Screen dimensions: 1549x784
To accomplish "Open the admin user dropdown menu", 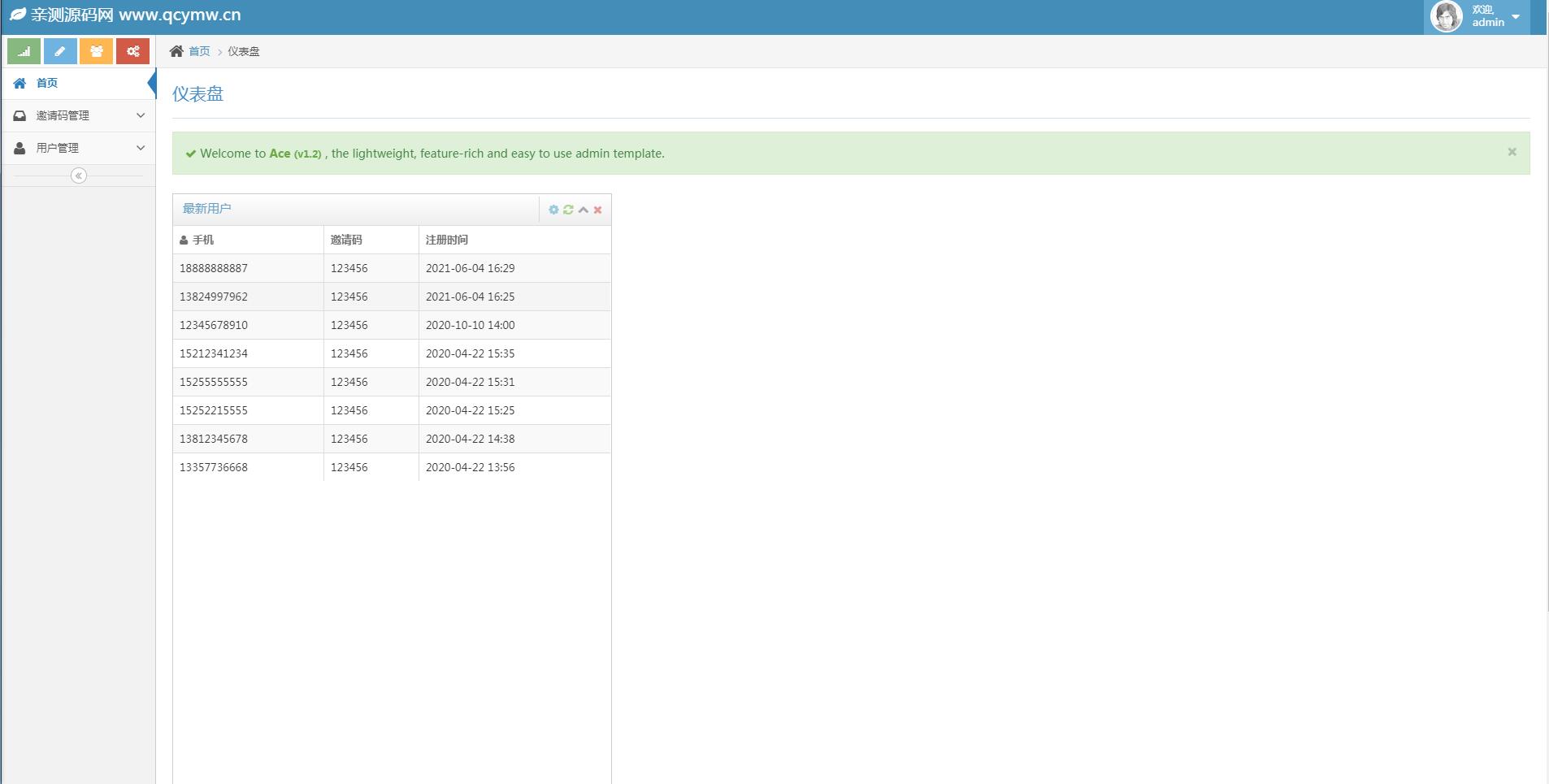I will (1515, 16).
